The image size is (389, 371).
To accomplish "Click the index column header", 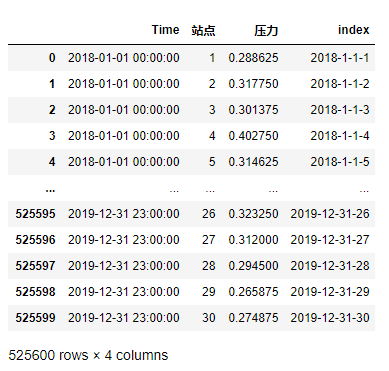I will (x=354, y=30).
